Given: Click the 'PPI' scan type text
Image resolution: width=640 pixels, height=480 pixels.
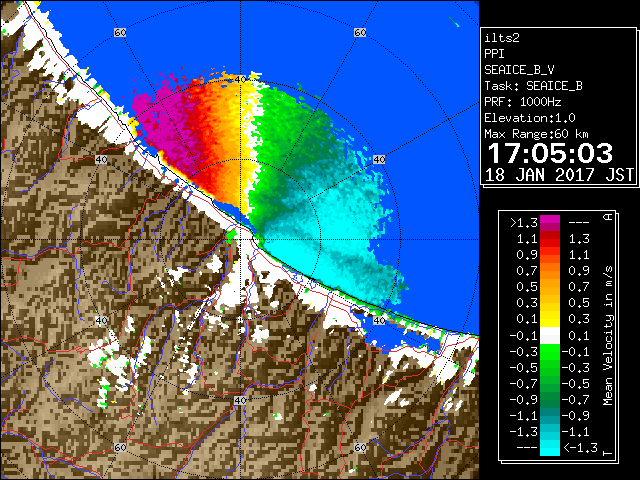Looking at the screenshot, I should click(x=494, y=54).
